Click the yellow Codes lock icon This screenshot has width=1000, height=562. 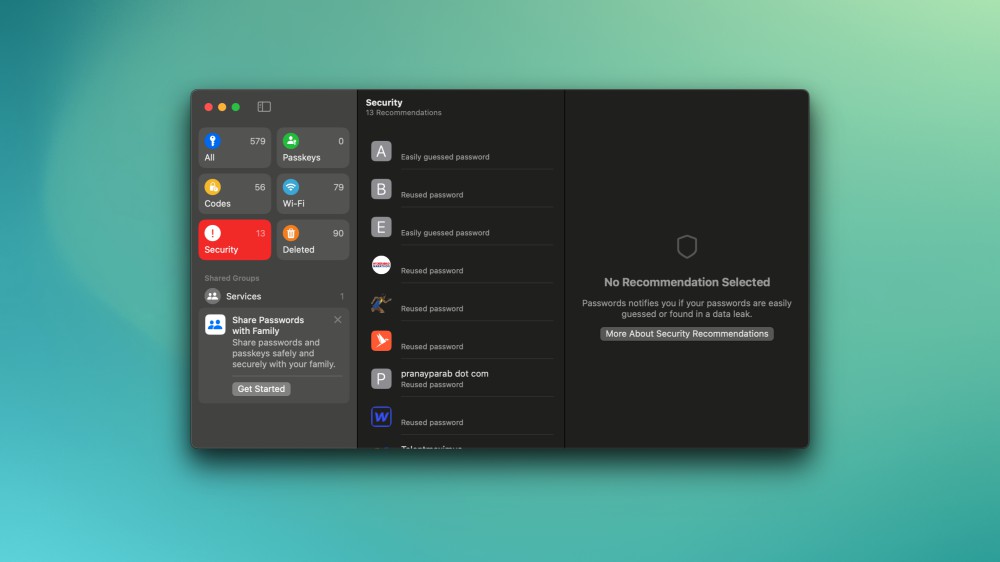point(212,187)
